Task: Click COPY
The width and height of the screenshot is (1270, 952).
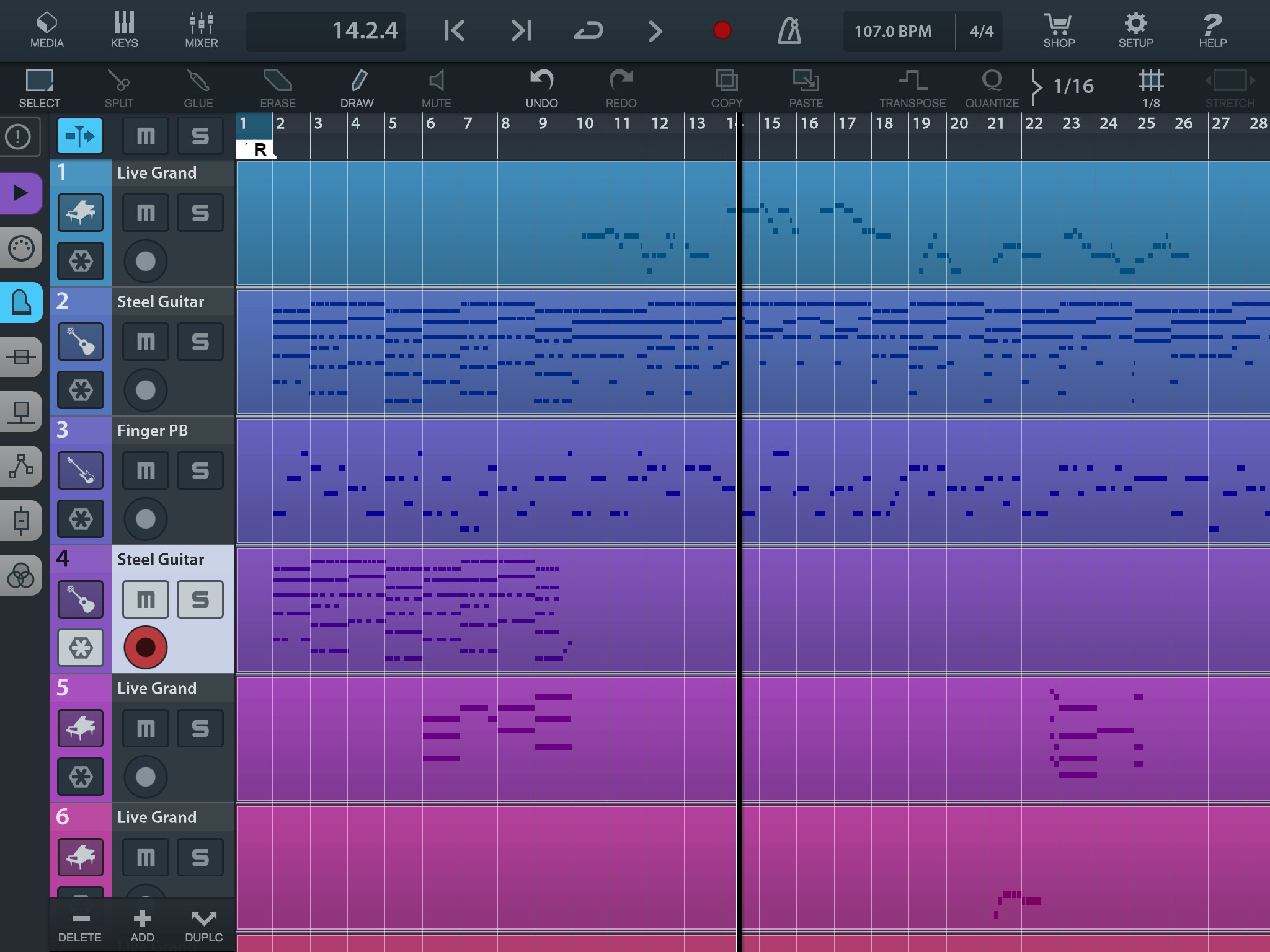Action: pyautogui.click(x=726, y=88)
